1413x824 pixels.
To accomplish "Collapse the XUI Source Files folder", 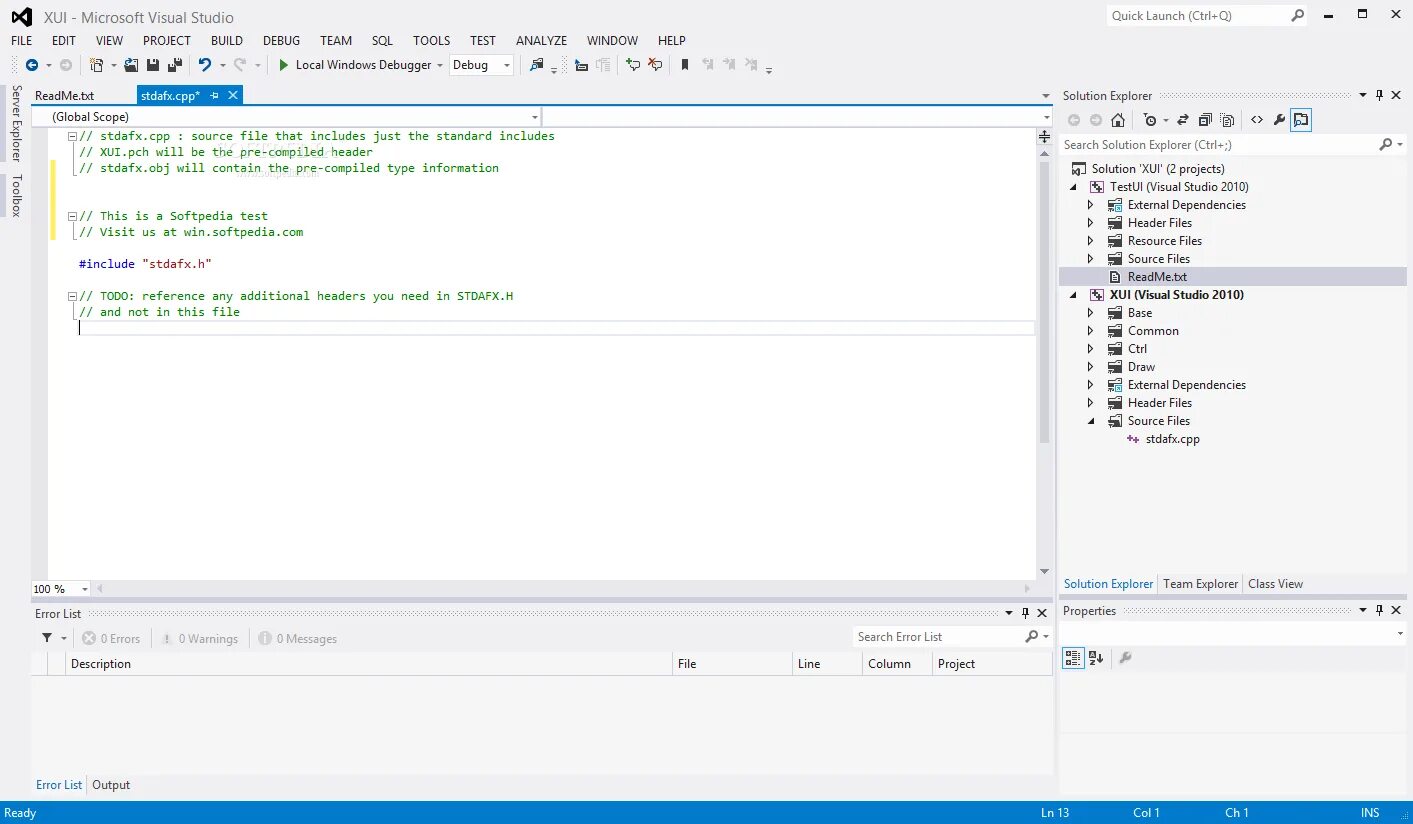I will click(1091, 421).
